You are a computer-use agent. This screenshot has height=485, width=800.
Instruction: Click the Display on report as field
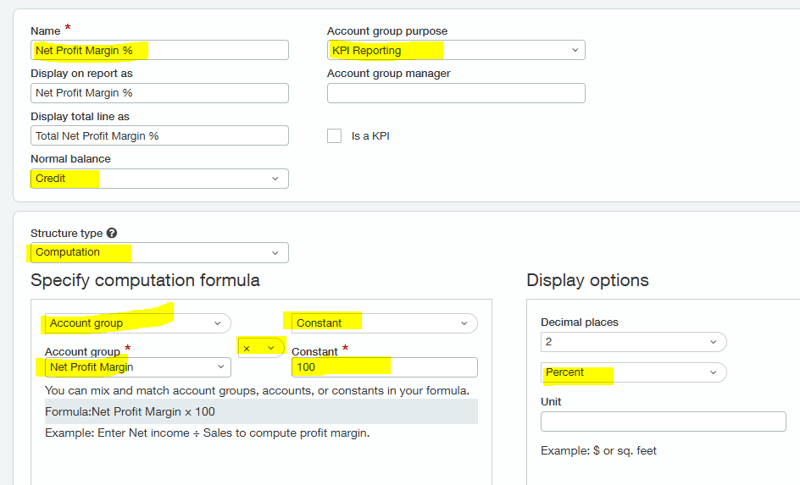click(x=160, y=93)
